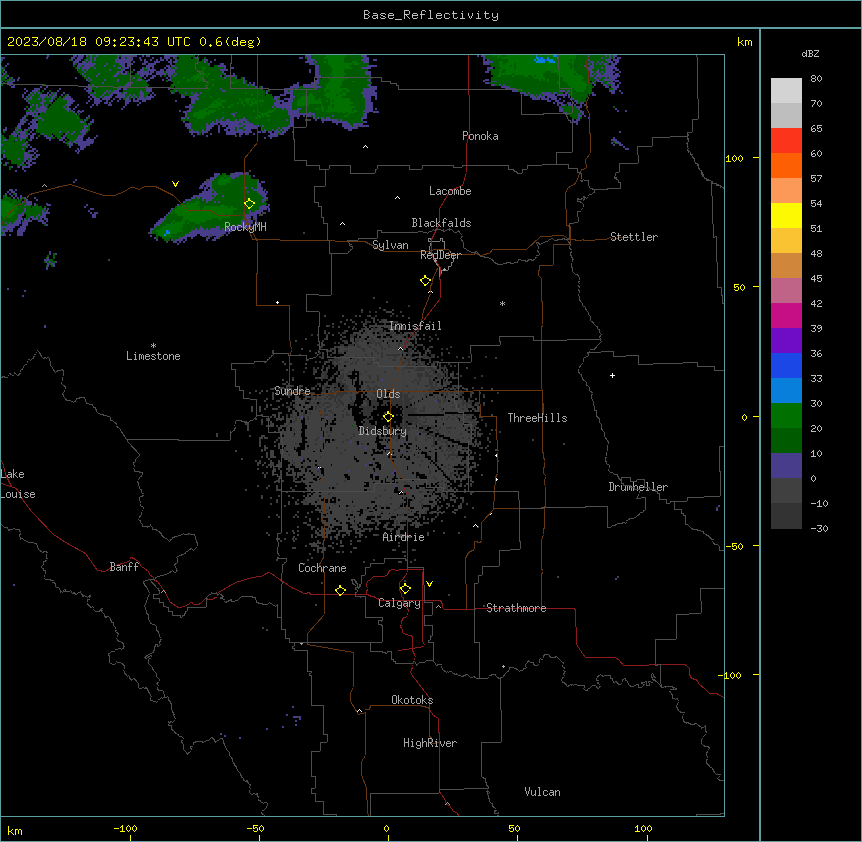Click the Blackfalds label
The width and height of the screenshot is (862, 842).
pos(441,223)
